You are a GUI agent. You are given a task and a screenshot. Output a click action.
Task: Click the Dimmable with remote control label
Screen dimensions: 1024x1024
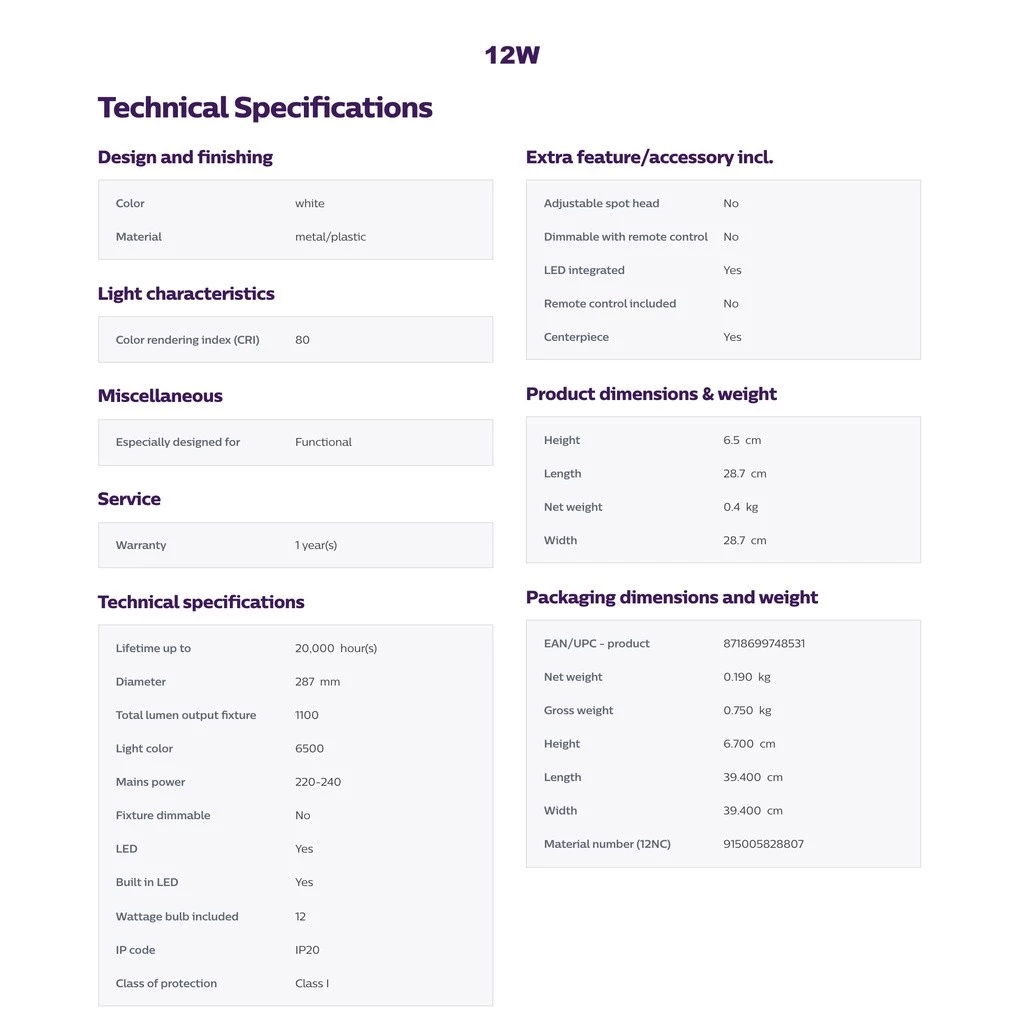pyautogui.click(x=625, y=237)
